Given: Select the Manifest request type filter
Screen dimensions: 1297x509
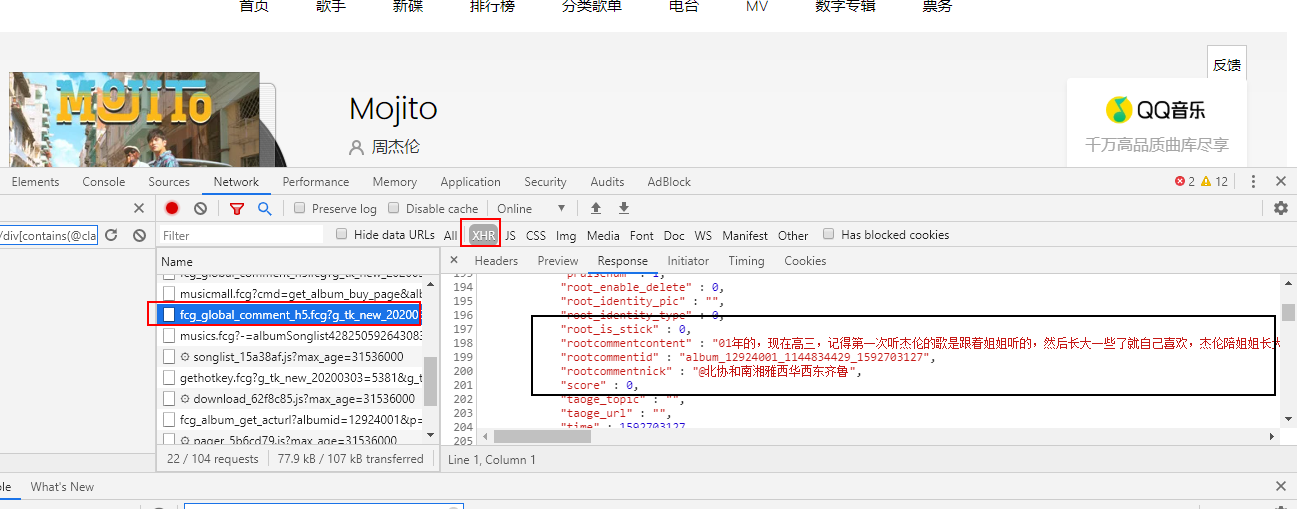Looking at the screenshot, I should (745, 235).
